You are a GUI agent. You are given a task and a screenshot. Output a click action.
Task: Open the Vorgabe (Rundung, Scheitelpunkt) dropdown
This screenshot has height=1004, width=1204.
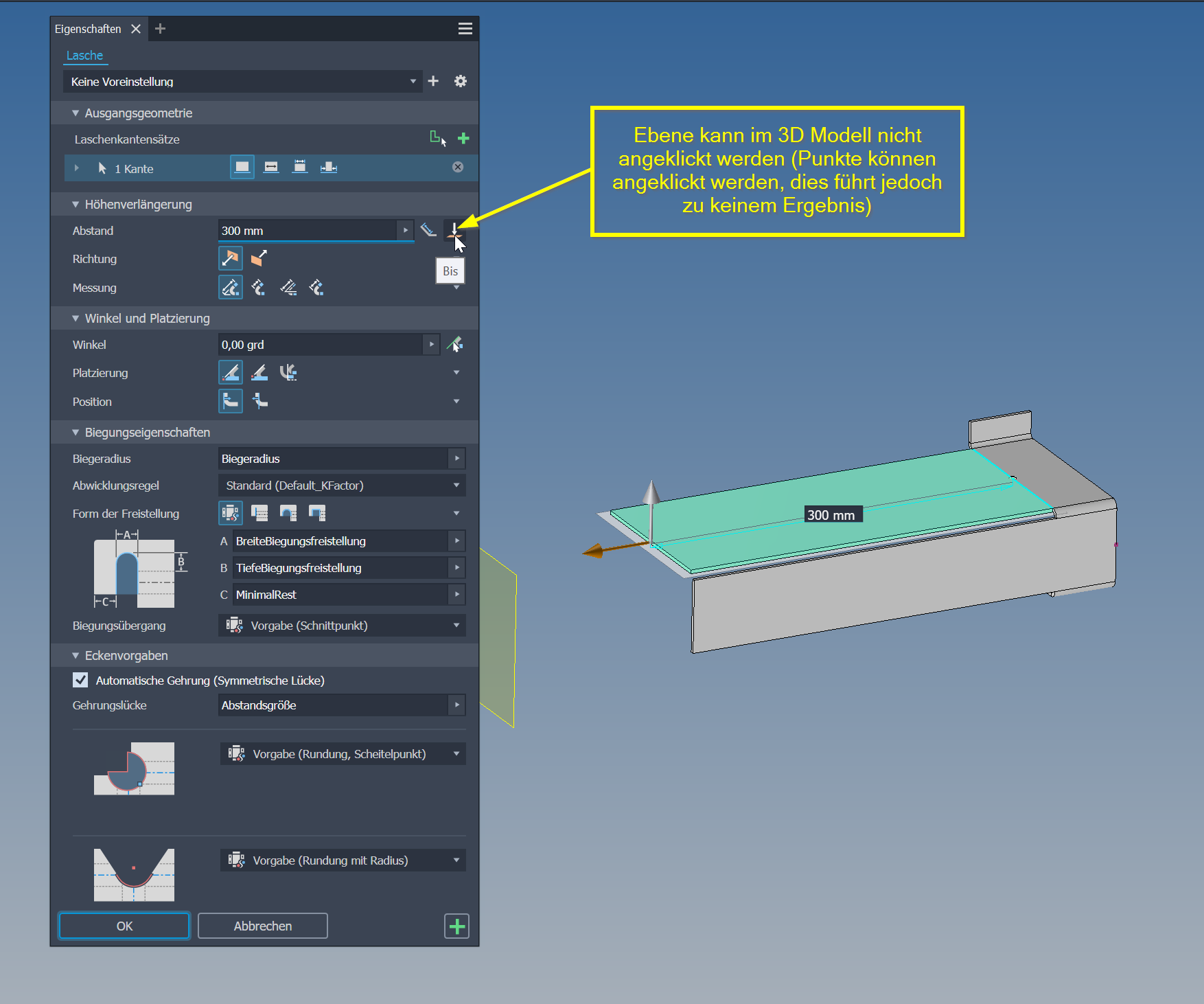tap(343, 754)
